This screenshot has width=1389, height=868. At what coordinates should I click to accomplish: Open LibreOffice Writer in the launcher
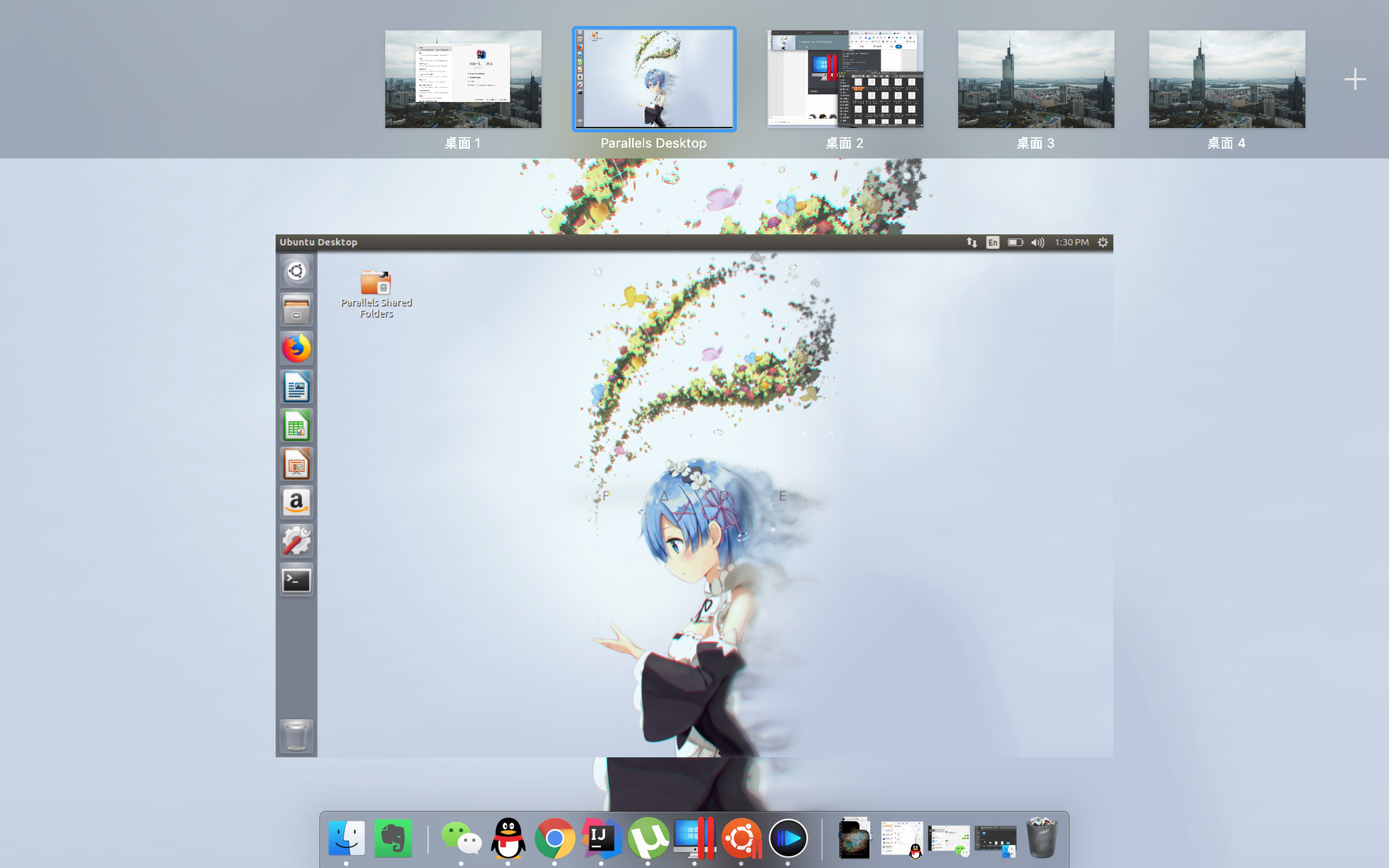coord(296,387)
